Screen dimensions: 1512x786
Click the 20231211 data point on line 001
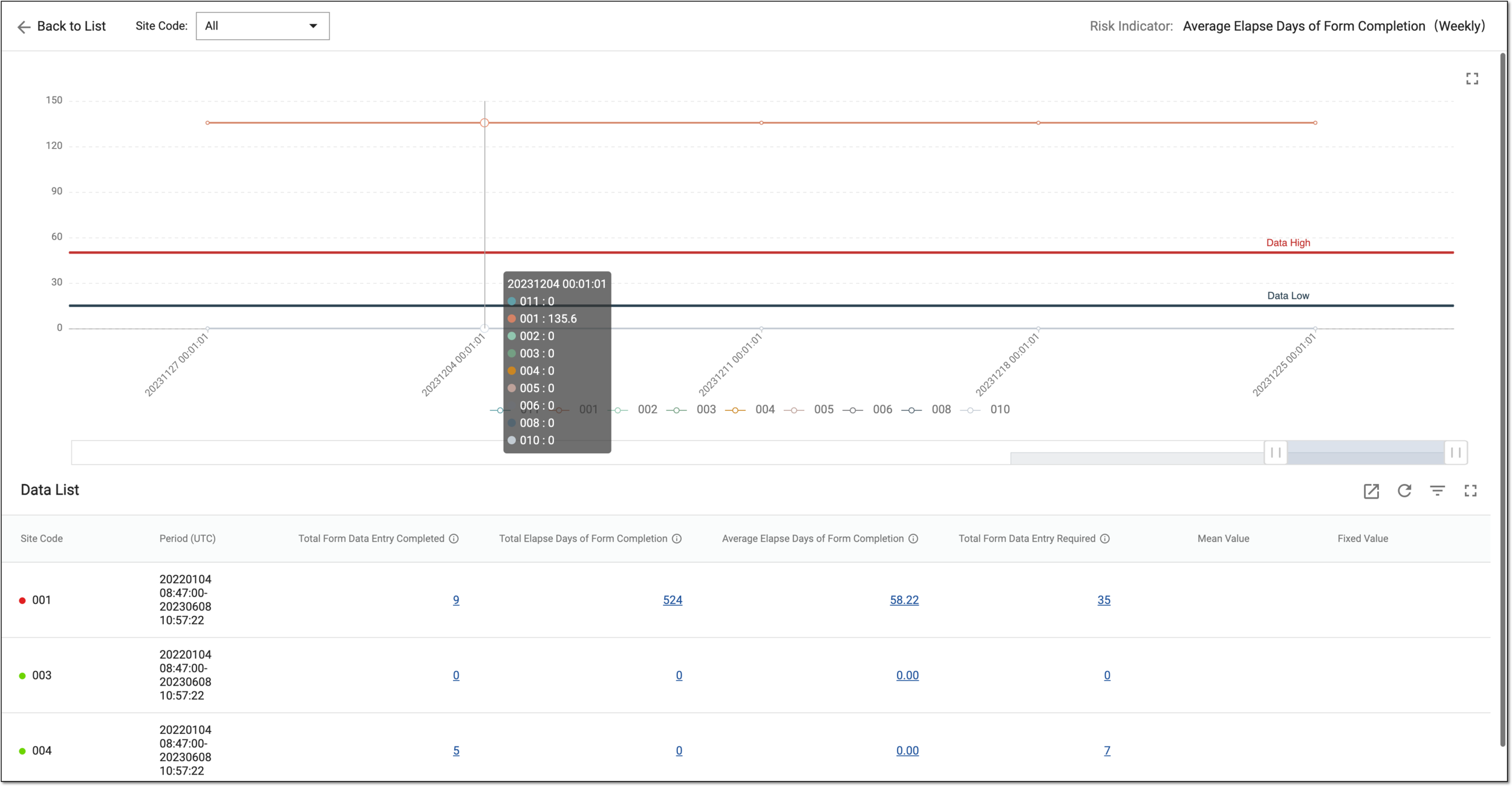tap(761, 123)
